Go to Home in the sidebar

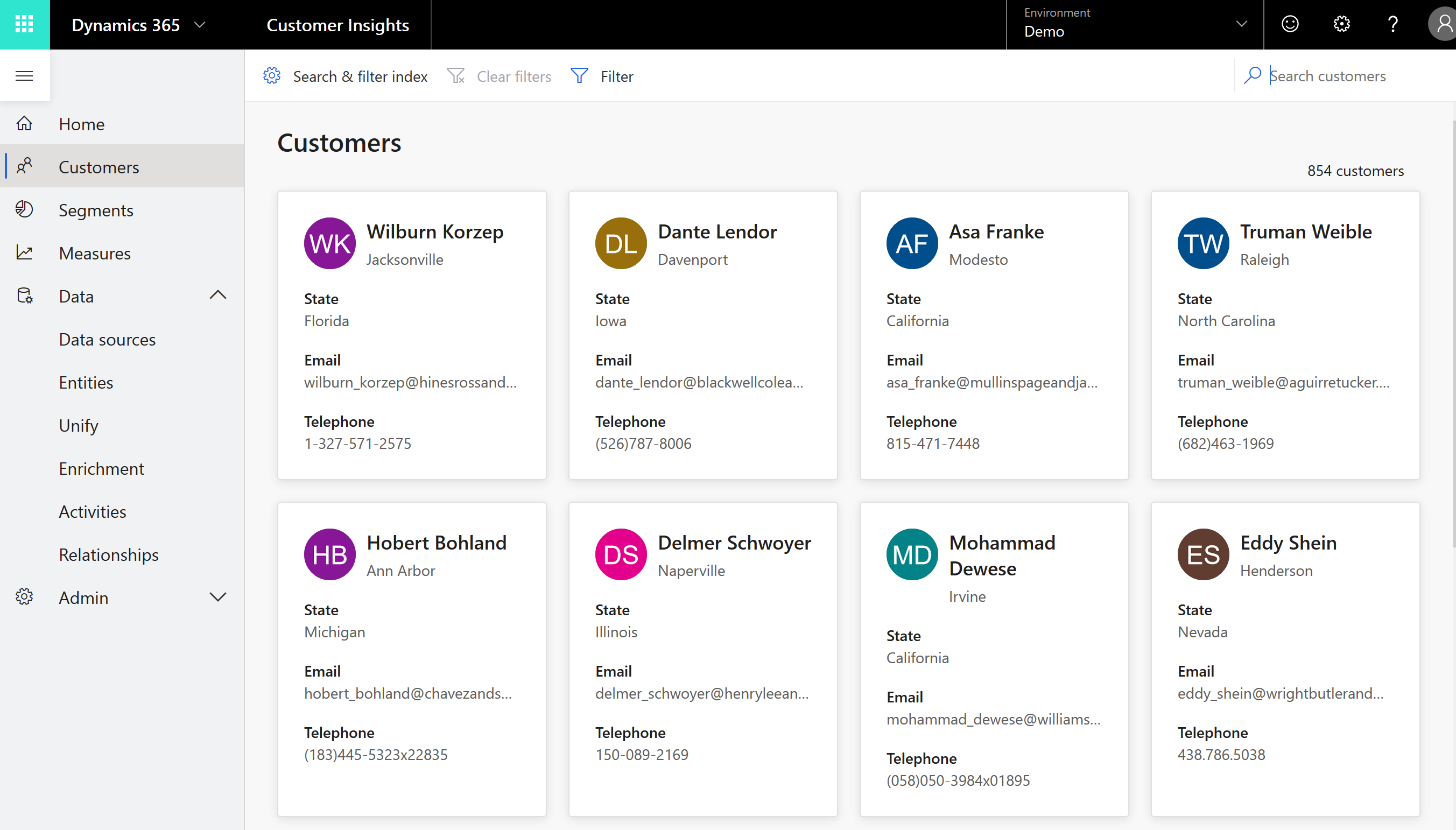coord(122,124)
